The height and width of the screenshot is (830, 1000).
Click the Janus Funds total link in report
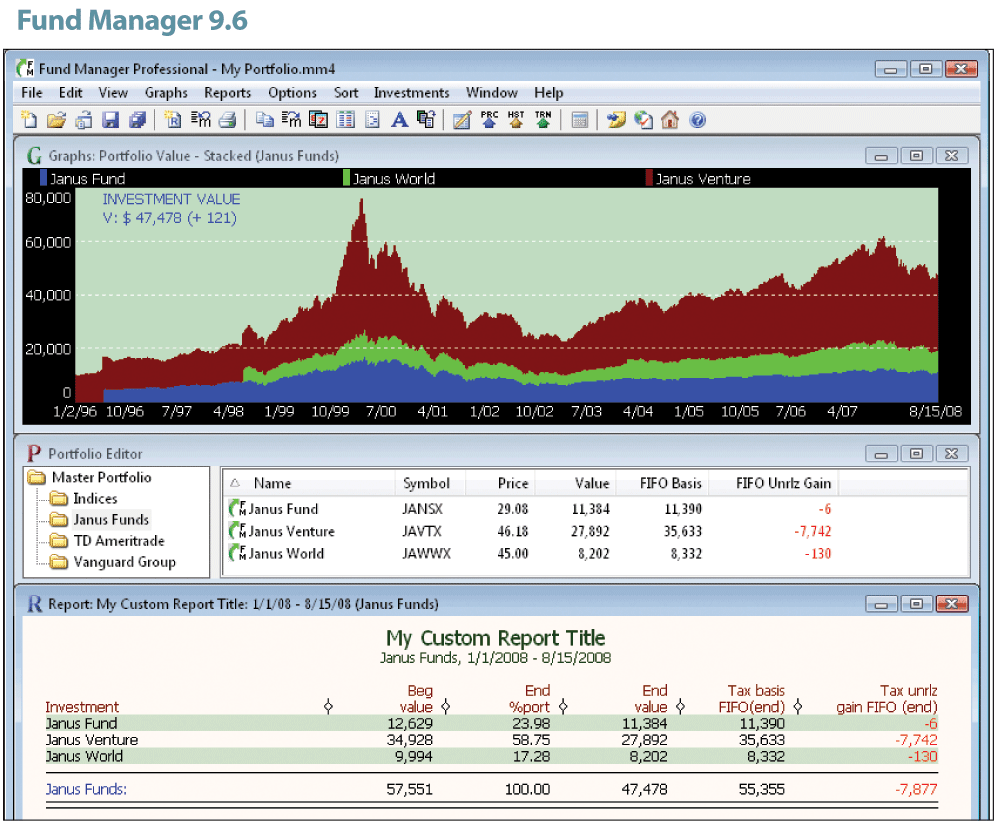tap(86, 789)
